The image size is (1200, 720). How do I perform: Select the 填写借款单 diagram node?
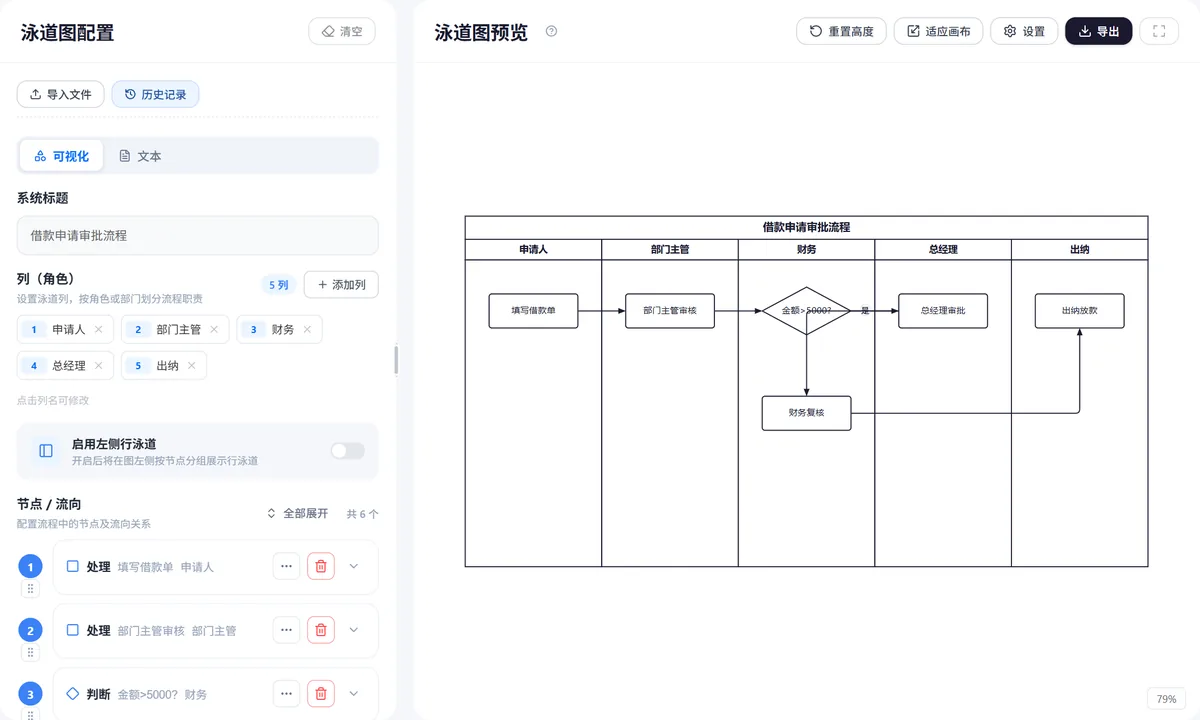click(x=533, y=311)
